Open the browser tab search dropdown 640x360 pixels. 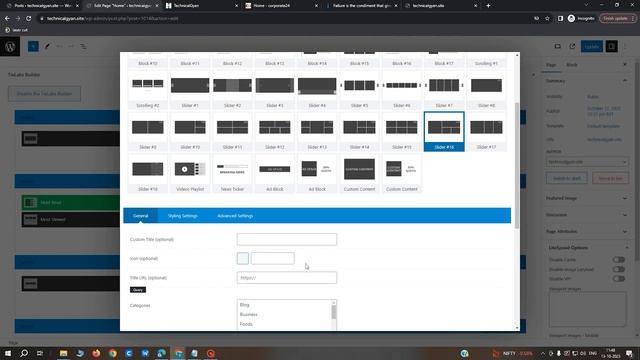pos(587,5)
